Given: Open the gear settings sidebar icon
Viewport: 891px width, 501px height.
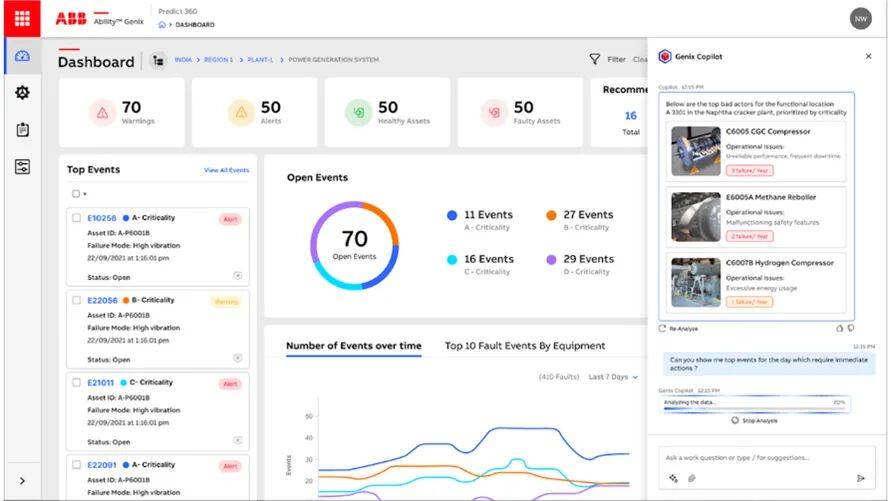Looking at the screenshot, I should [x=22, y=93].
